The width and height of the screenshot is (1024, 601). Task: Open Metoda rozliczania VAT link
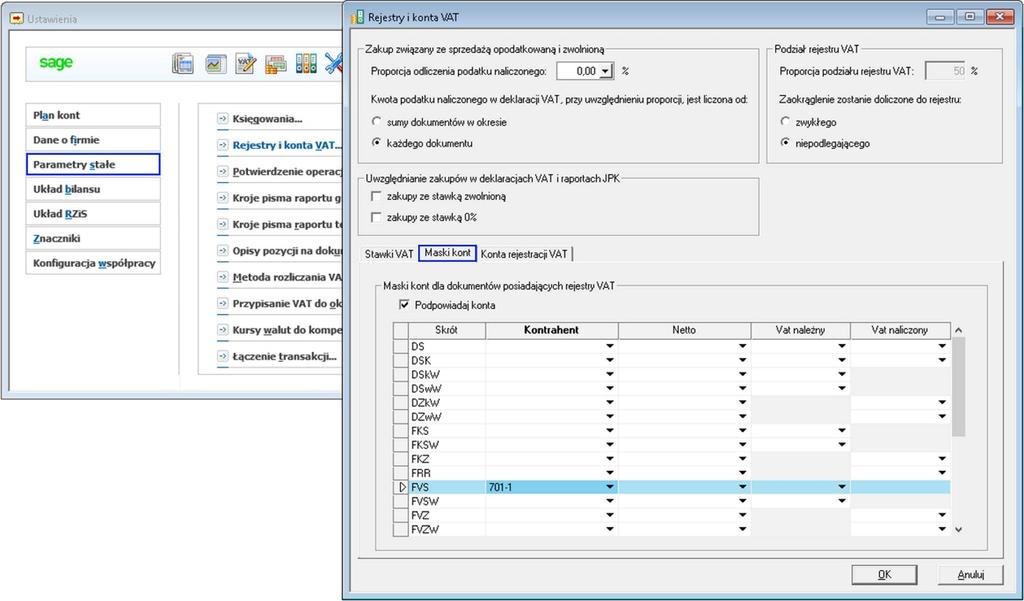click(x=287, y=277)
